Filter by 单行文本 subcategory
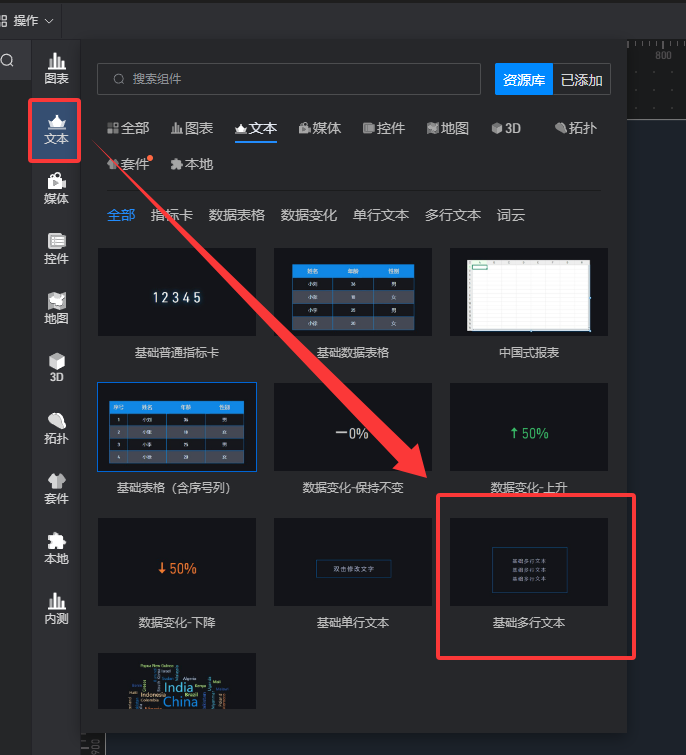This screenshot has width=686, height=755. point(381,215)
